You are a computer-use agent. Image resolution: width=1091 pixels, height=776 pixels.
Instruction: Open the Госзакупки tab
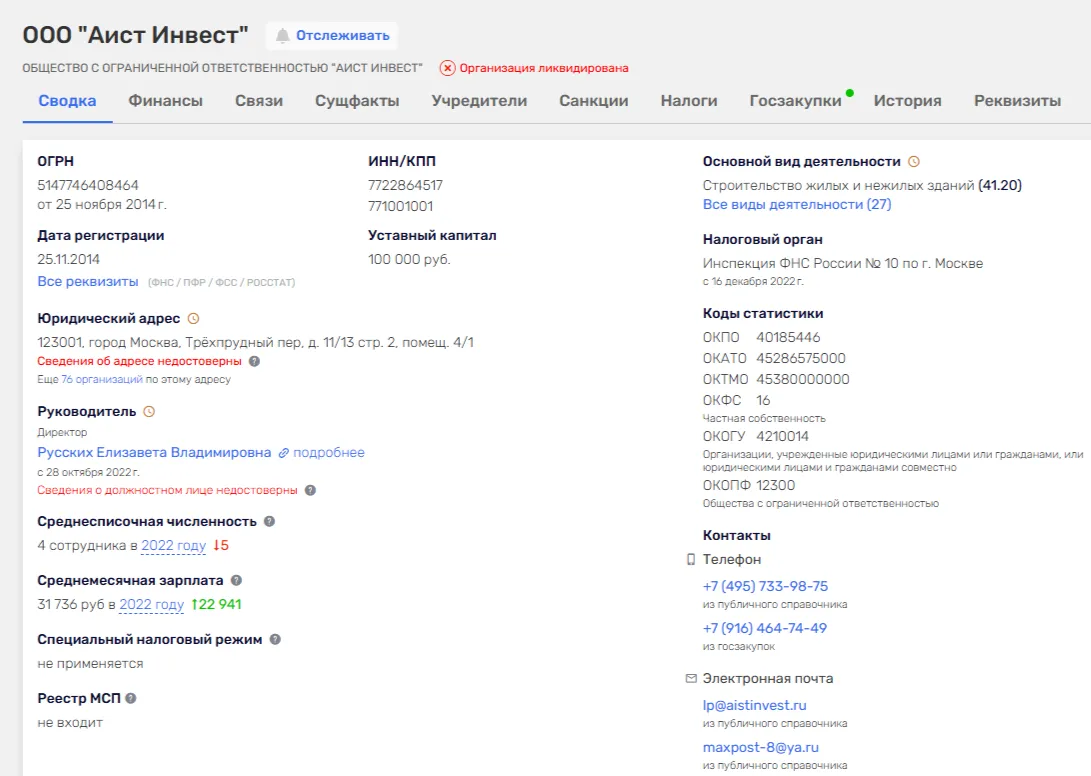click(795, 101)
